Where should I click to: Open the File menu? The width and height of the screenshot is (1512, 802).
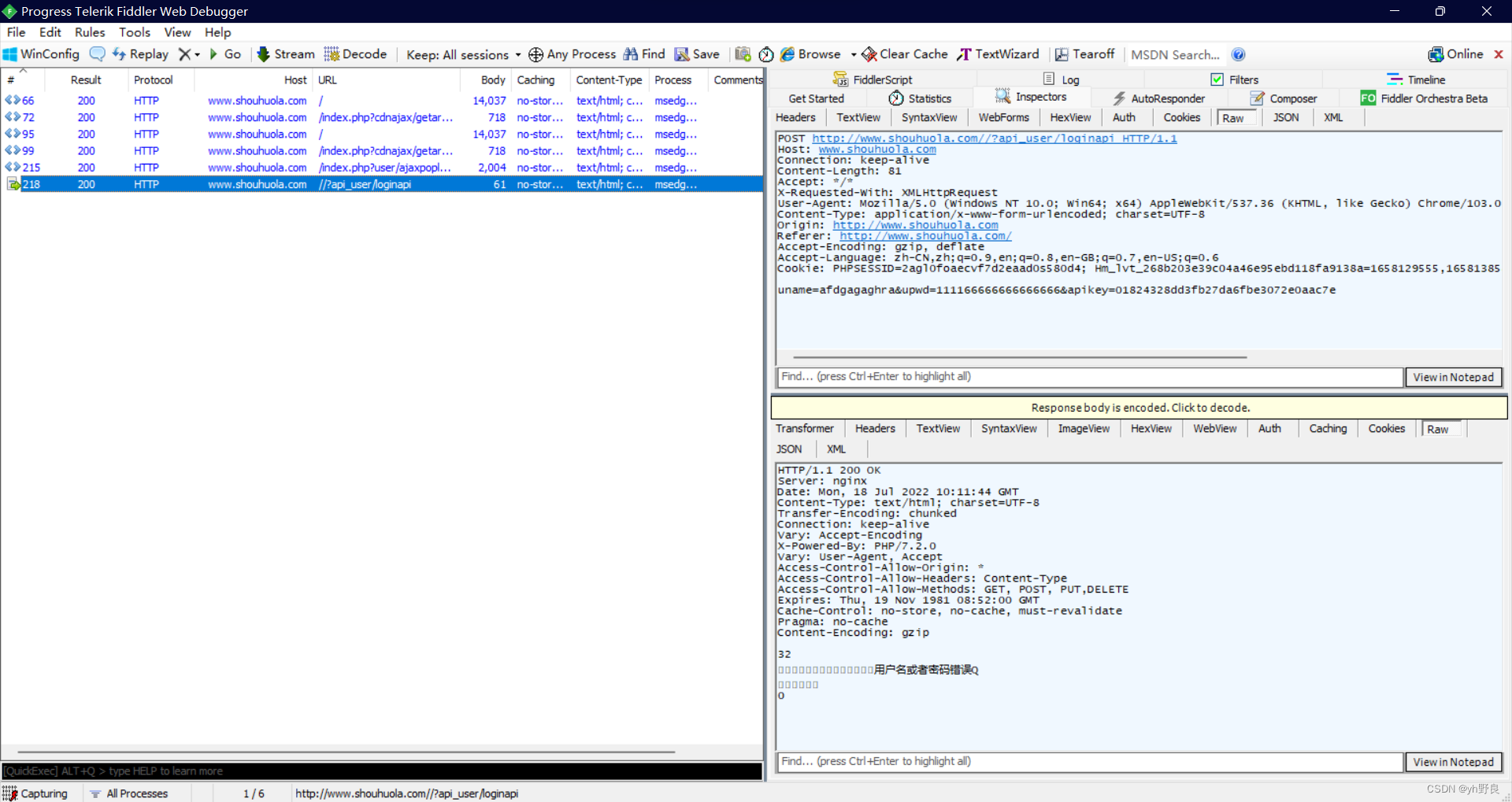(16, 32)
